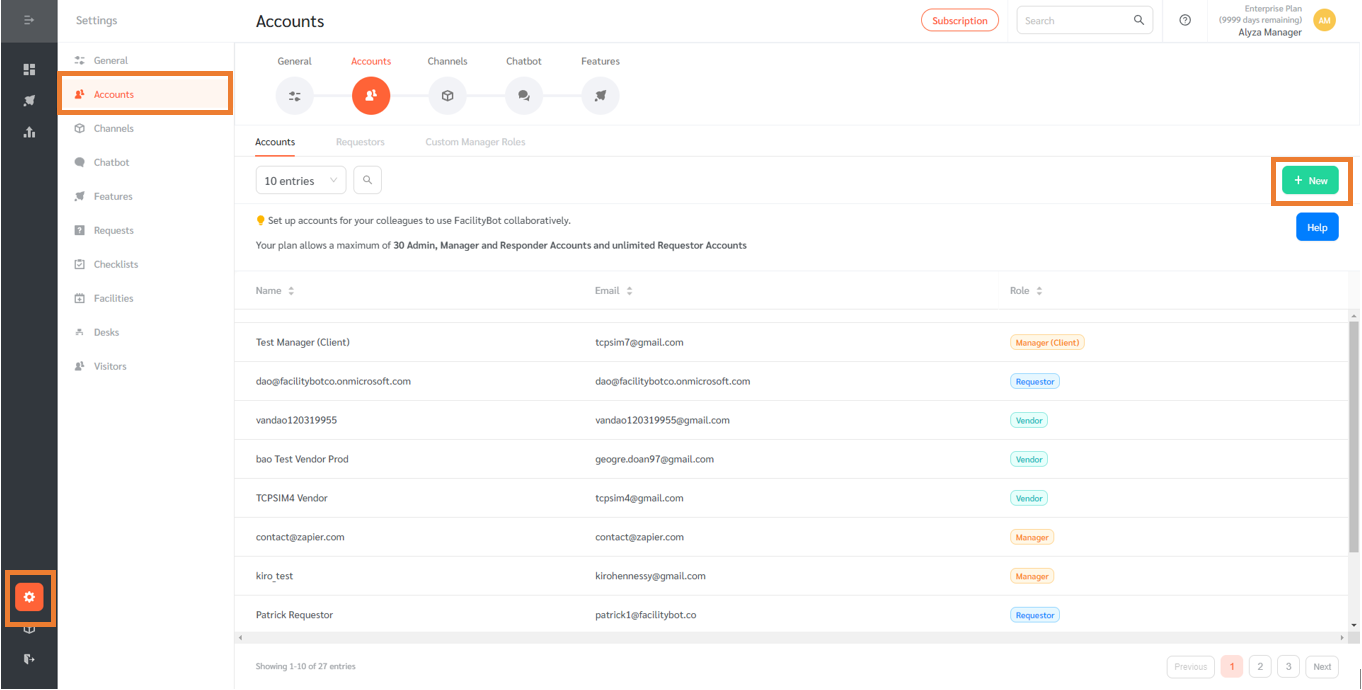Click the Accounts person step icon
Viewport: 1362px width, 690px height.
[x=371, y=95]
